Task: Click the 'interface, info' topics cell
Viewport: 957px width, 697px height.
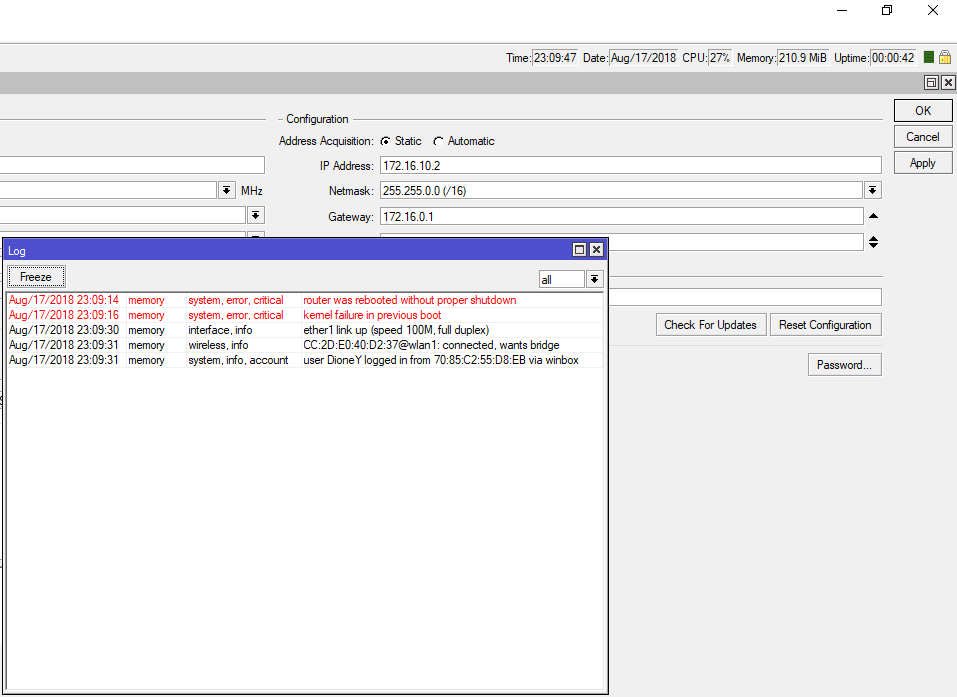Action: click(220, 330)
